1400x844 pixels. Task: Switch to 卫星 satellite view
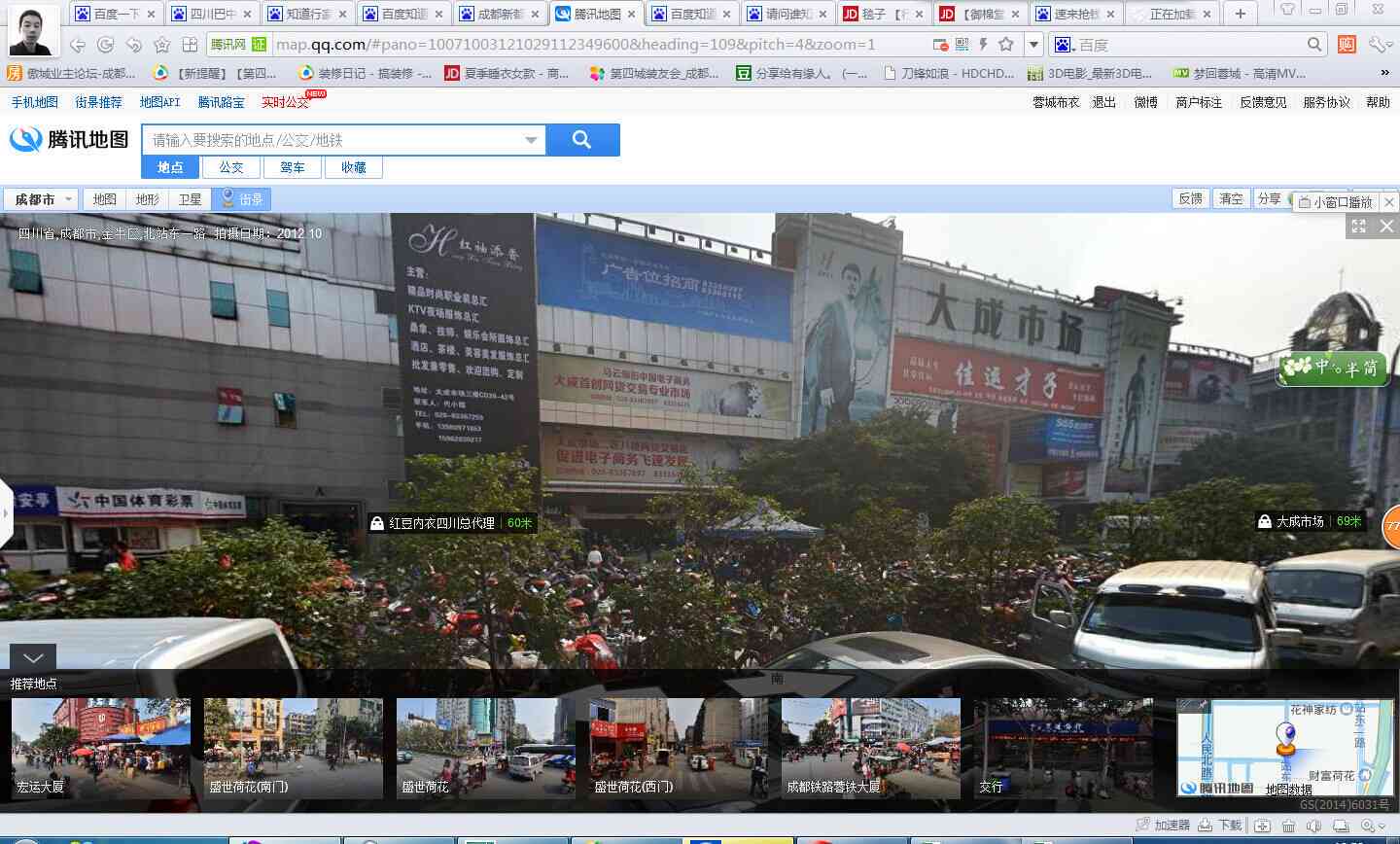click(x=191, y=199)
